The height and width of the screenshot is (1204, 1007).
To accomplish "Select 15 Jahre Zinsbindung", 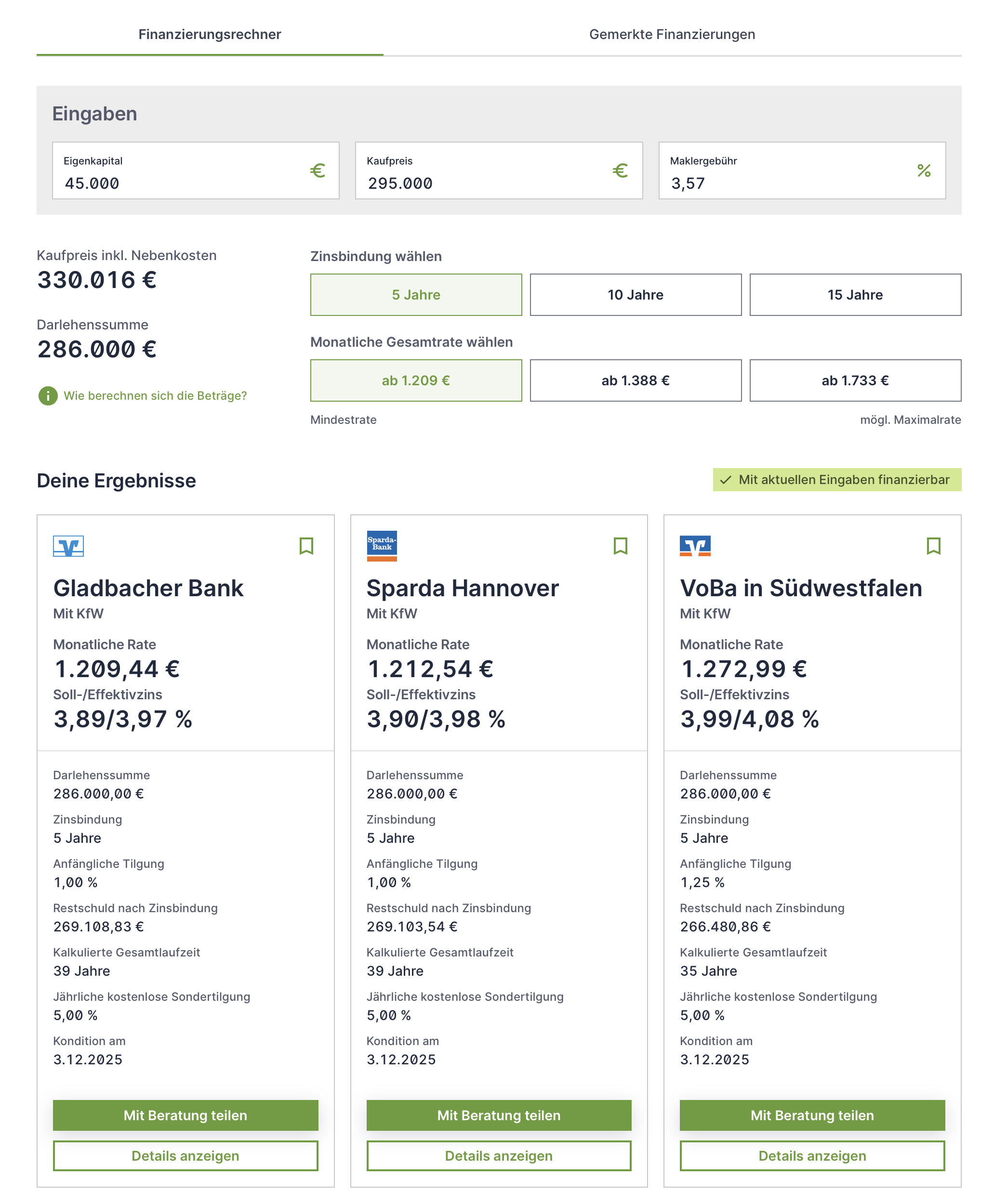I will (854, 295).
